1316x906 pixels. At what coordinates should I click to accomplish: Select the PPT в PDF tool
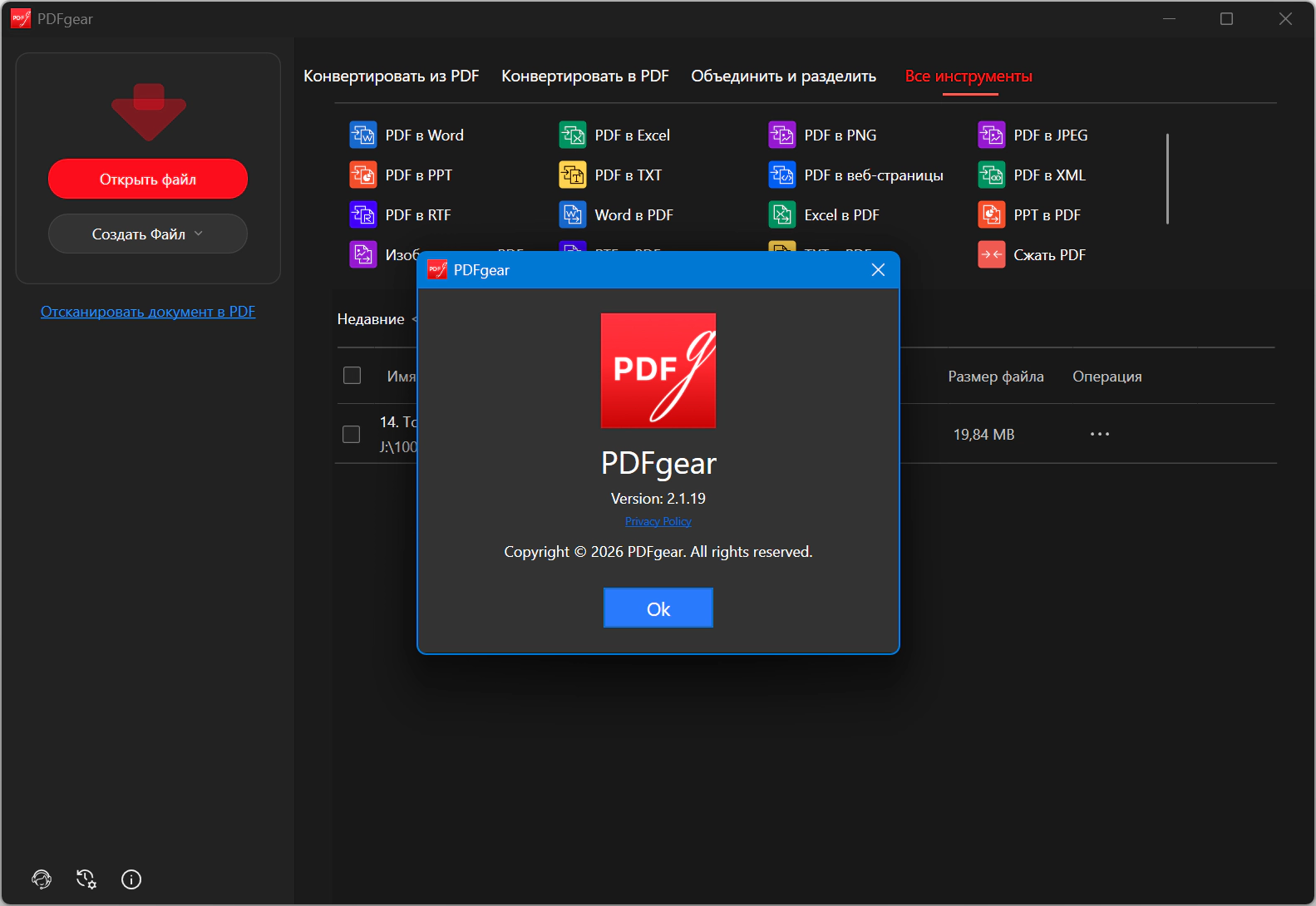1029,214
